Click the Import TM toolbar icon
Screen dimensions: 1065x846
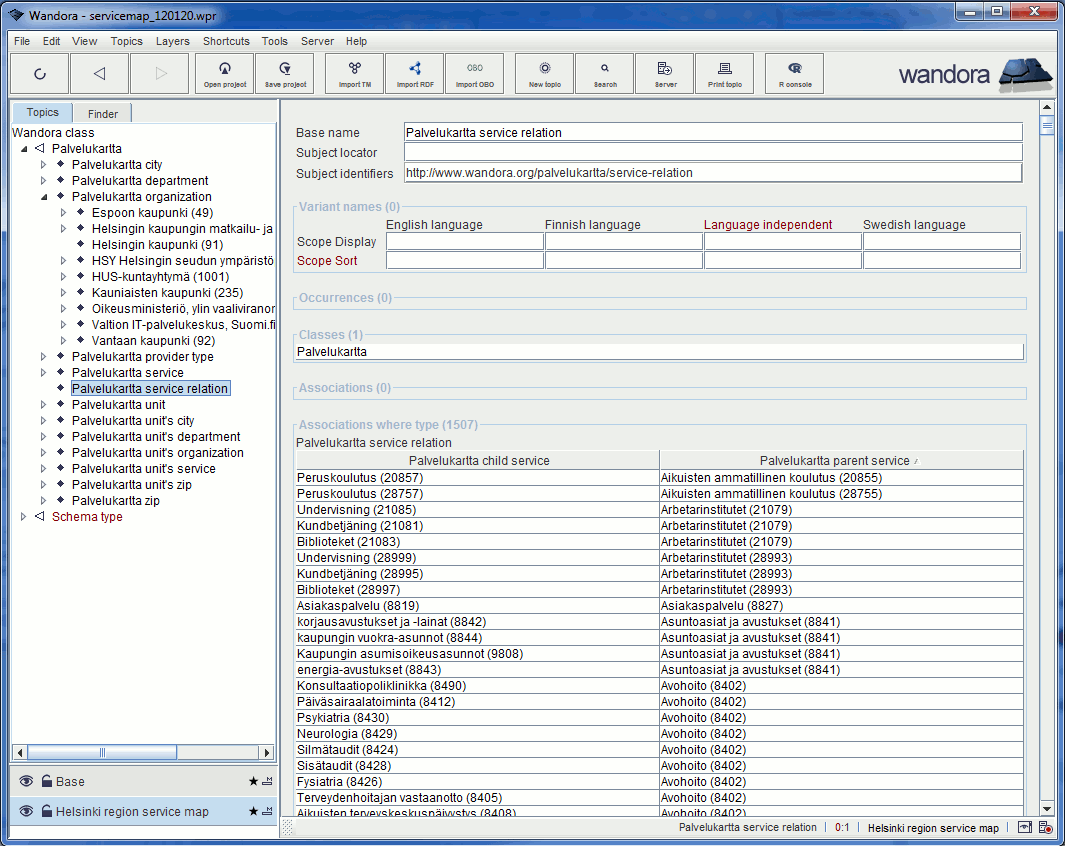[x=354, y=73]
